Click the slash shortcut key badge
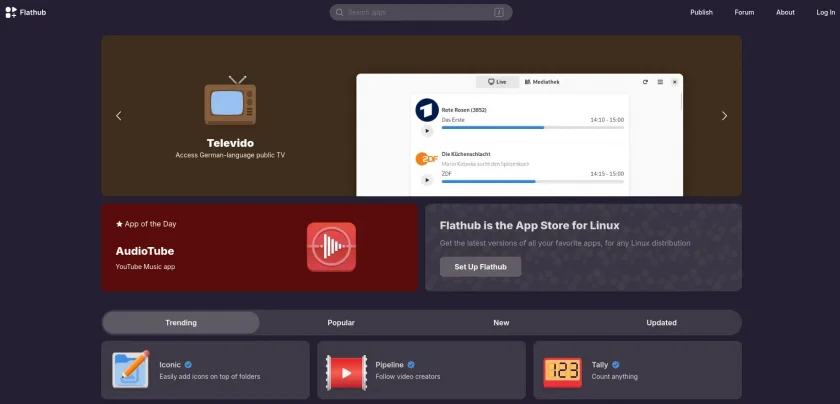The width and height of the screenshot is (840, 404). click(x=499, y=12)
